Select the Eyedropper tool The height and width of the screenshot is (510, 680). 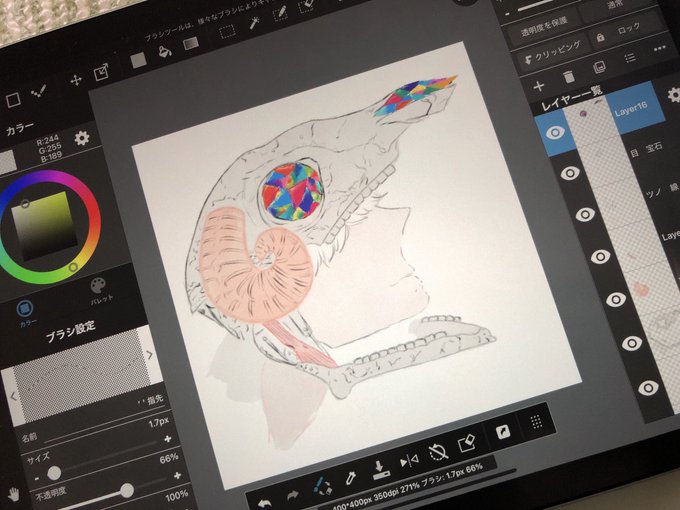350,478
